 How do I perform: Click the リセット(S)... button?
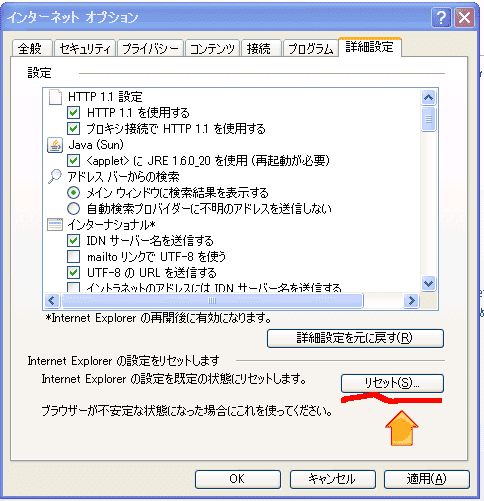coord(392,383)
